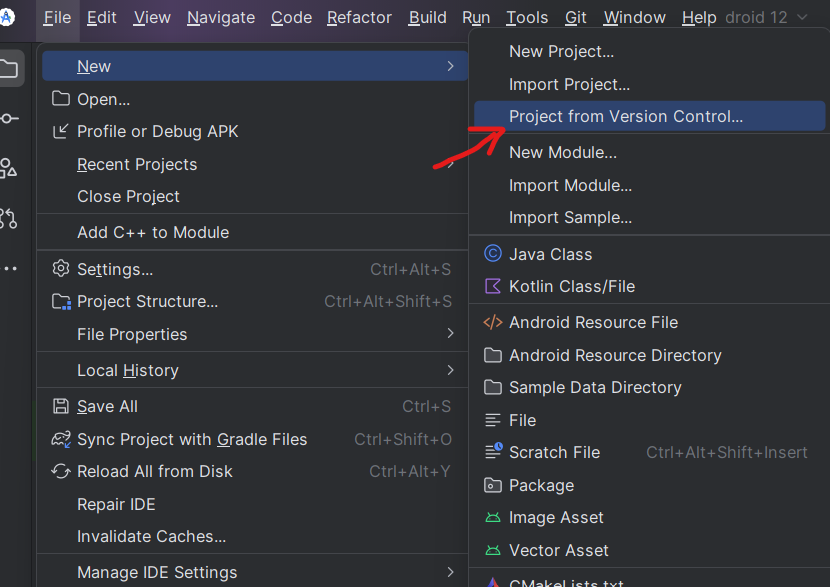Viewport: 830px width, 587px height.
Task: Open the View menu
Action: coord(152,17)
